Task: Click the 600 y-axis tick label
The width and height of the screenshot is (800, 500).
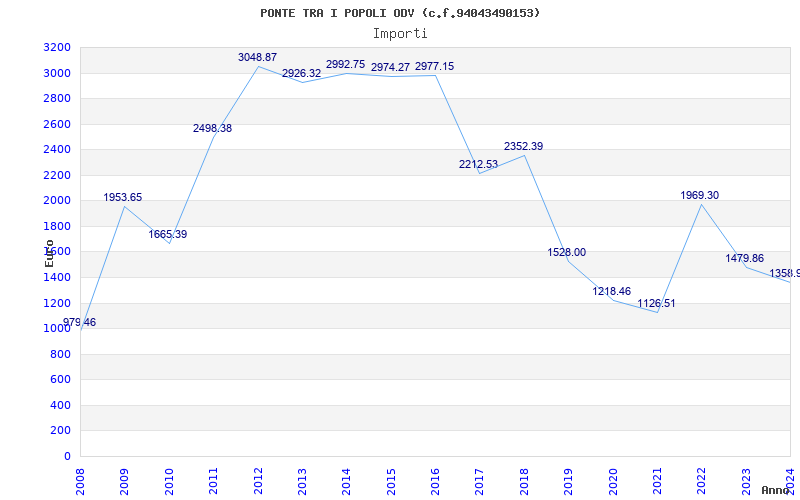Action: point(61,380)
